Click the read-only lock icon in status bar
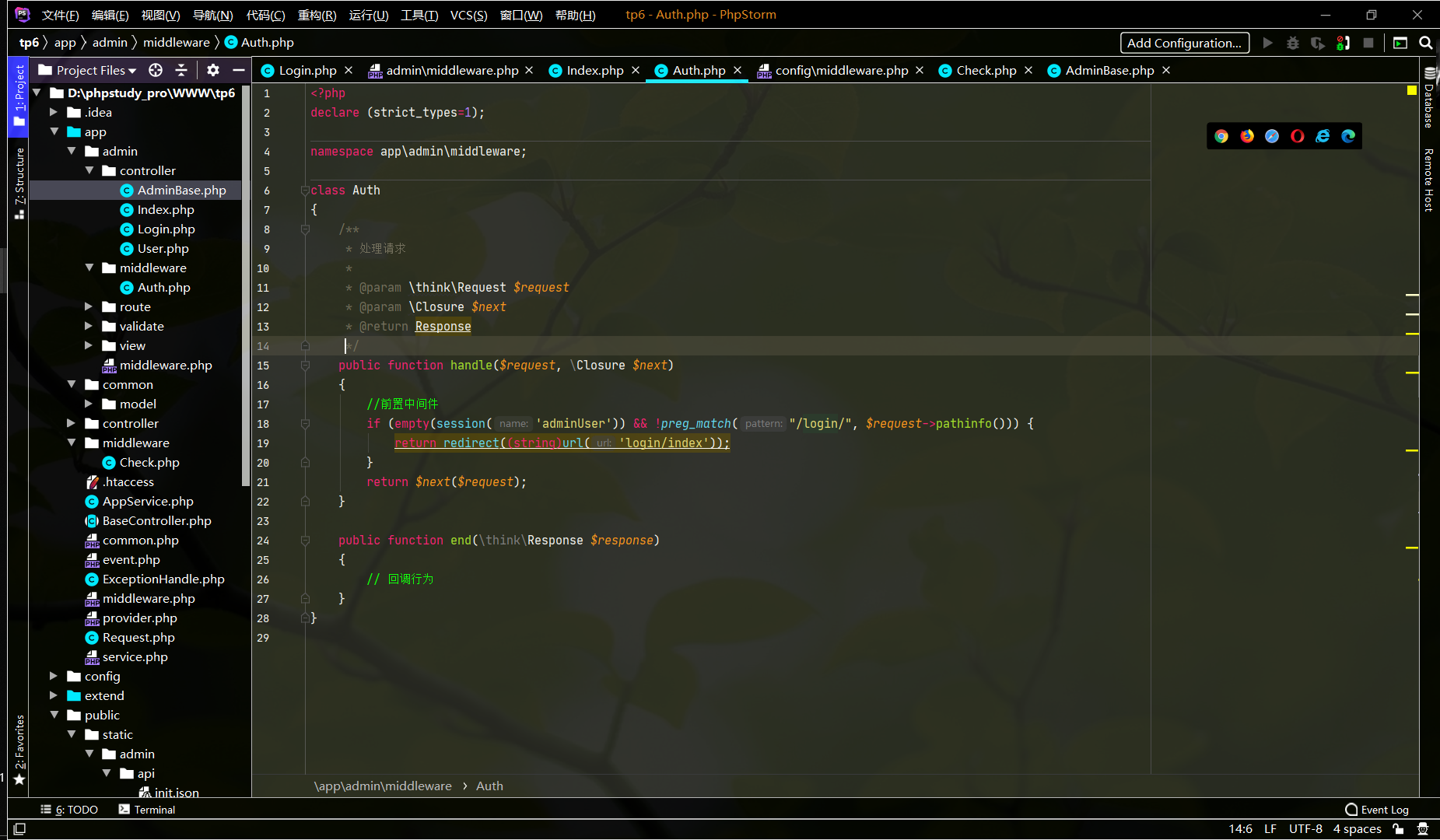 pyautogui.click(x=1399, y=829)
